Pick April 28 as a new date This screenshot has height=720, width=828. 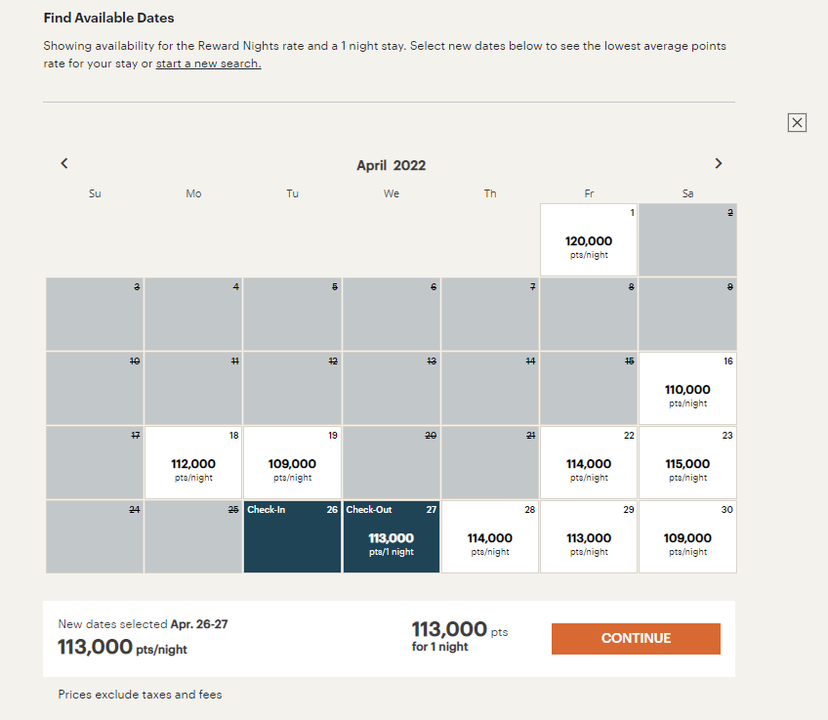489,537
